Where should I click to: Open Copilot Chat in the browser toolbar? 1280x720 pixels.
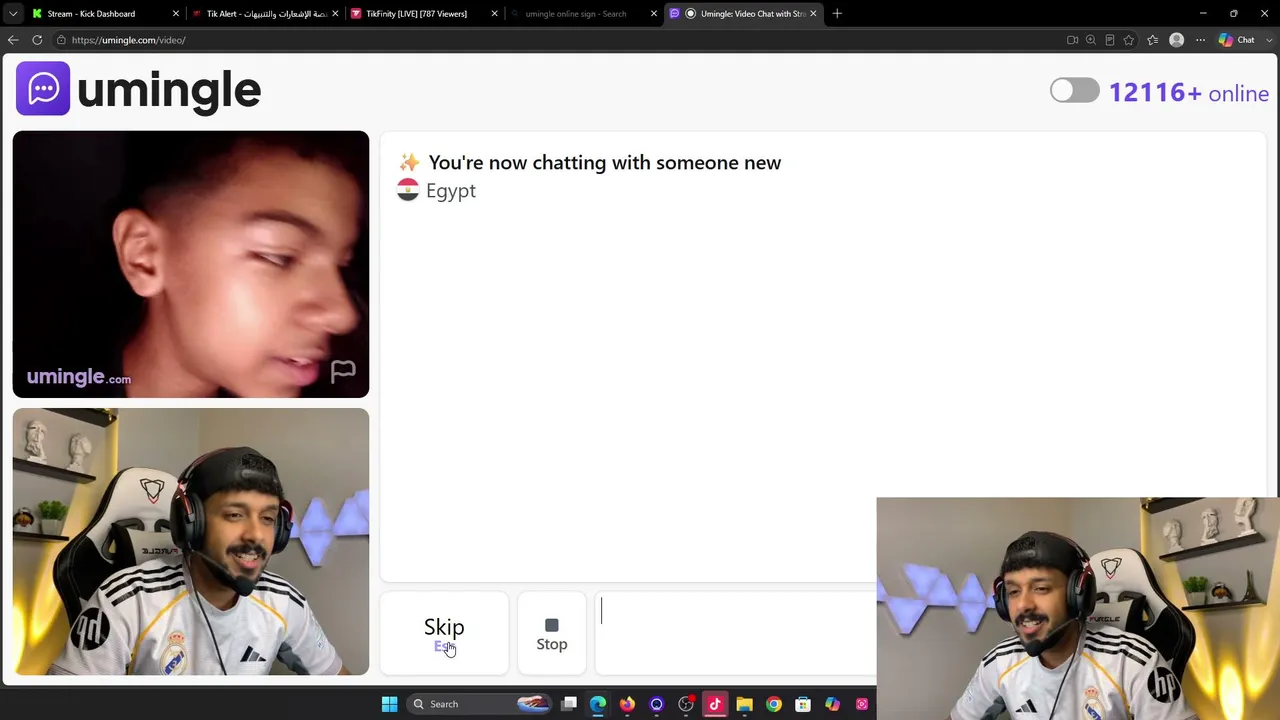coord(1237,40)
